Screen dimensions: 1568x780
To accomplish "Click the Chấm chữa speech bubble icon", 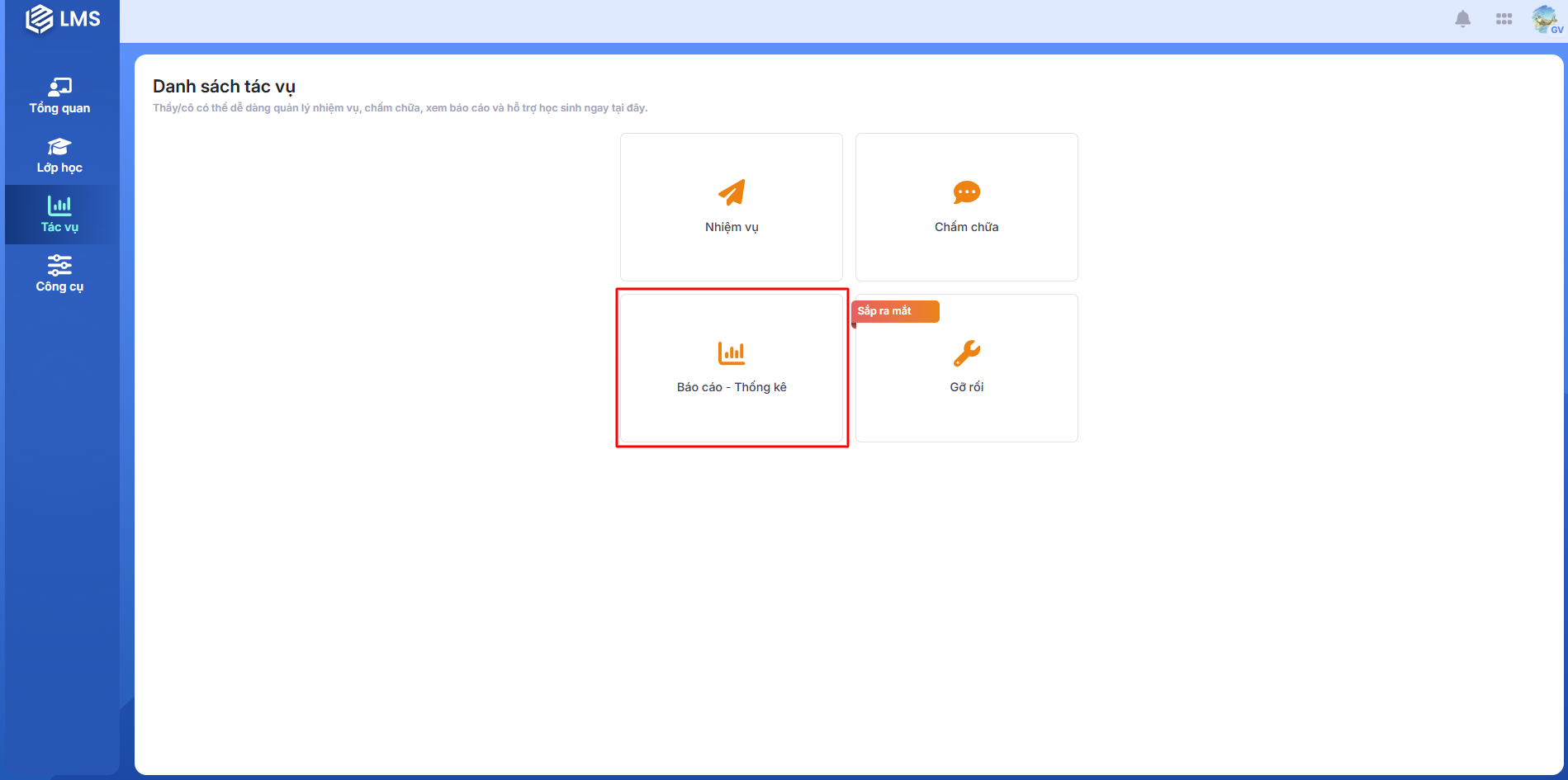I will [966, 192].
